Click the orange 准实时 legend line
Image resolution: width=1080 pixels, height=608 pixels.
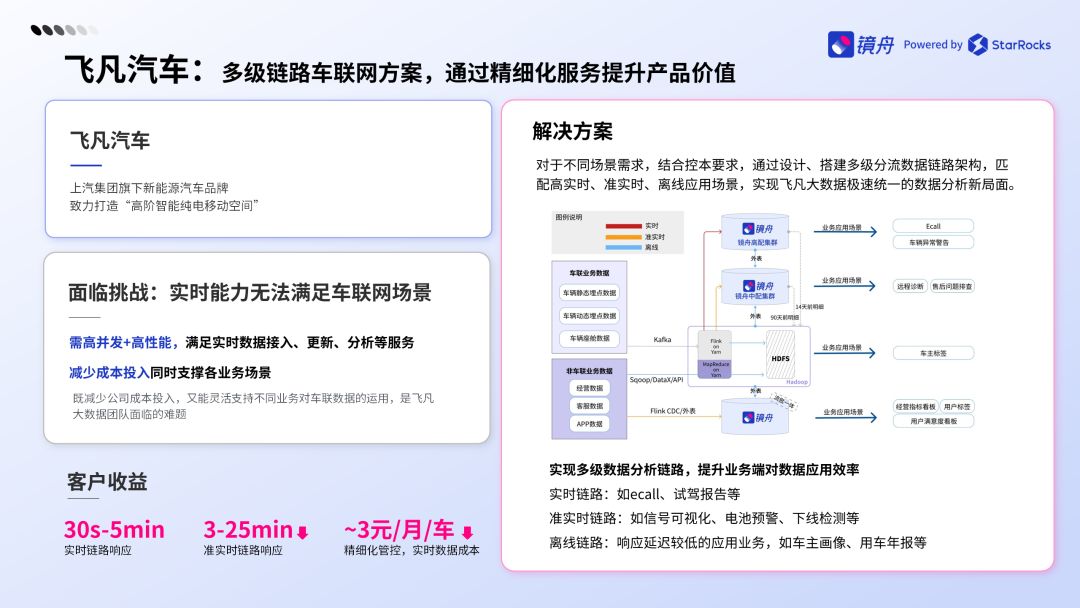click(x=623, y=237)
